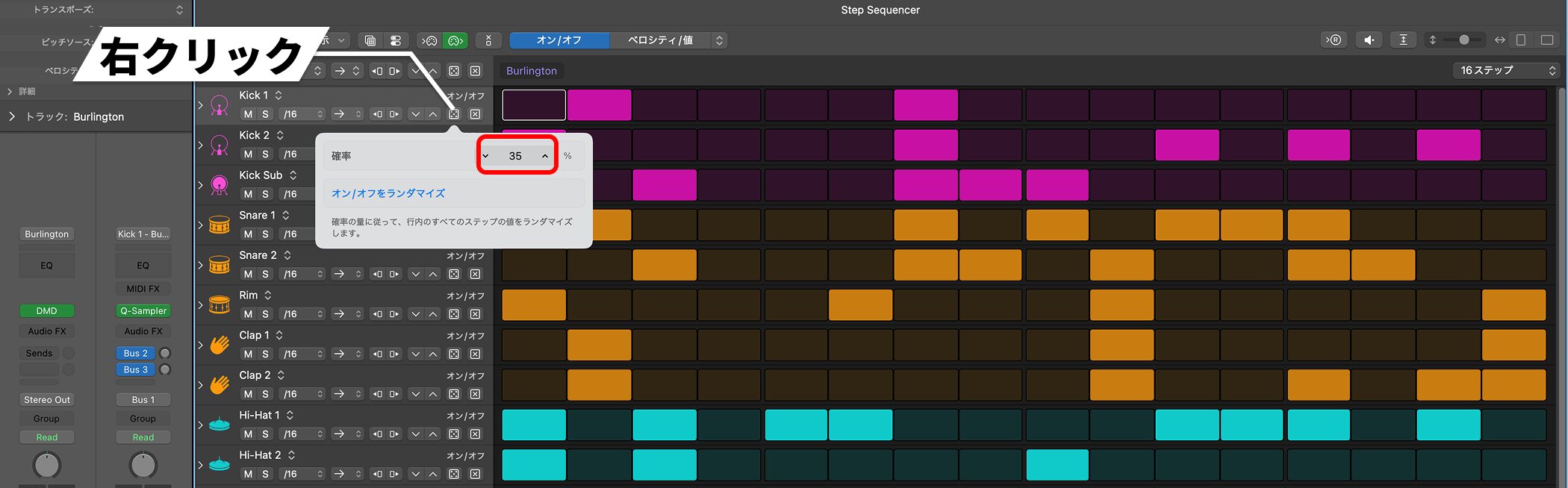Click the step preview speaker icon
1568x488 pixels.
point(1369,40)
